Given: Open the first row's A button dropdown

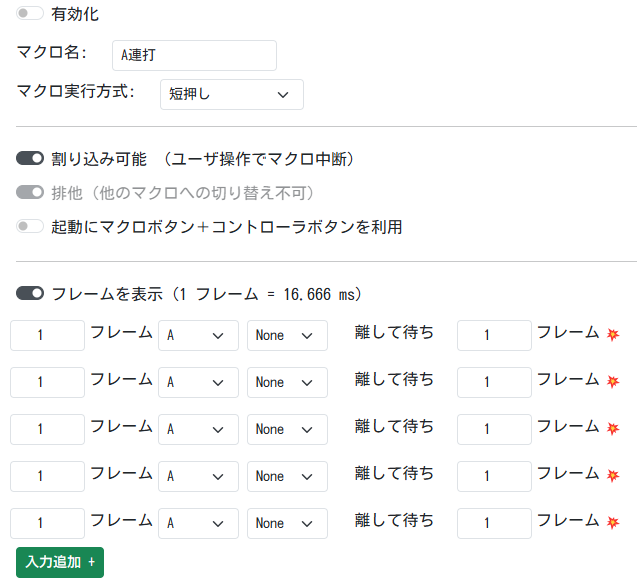Looking at the screenshot, I should pyautogui.click(x=198, y=335).
